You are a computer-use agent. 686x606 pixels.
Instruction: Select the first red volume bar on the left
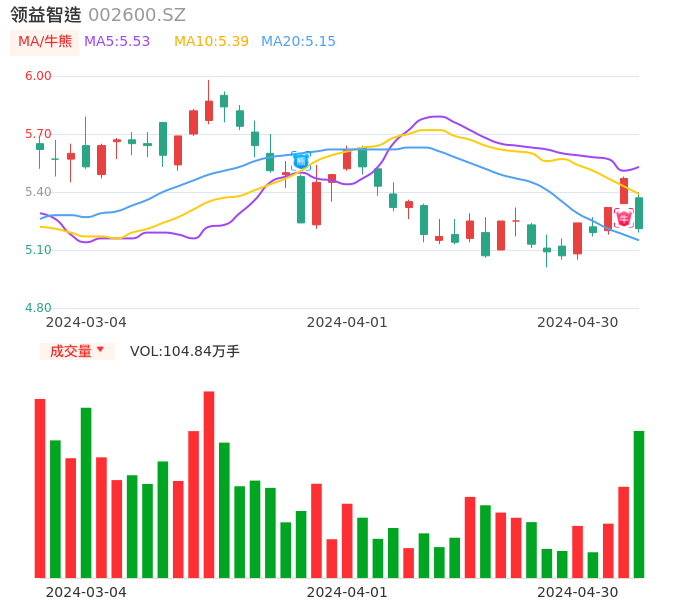40,488
